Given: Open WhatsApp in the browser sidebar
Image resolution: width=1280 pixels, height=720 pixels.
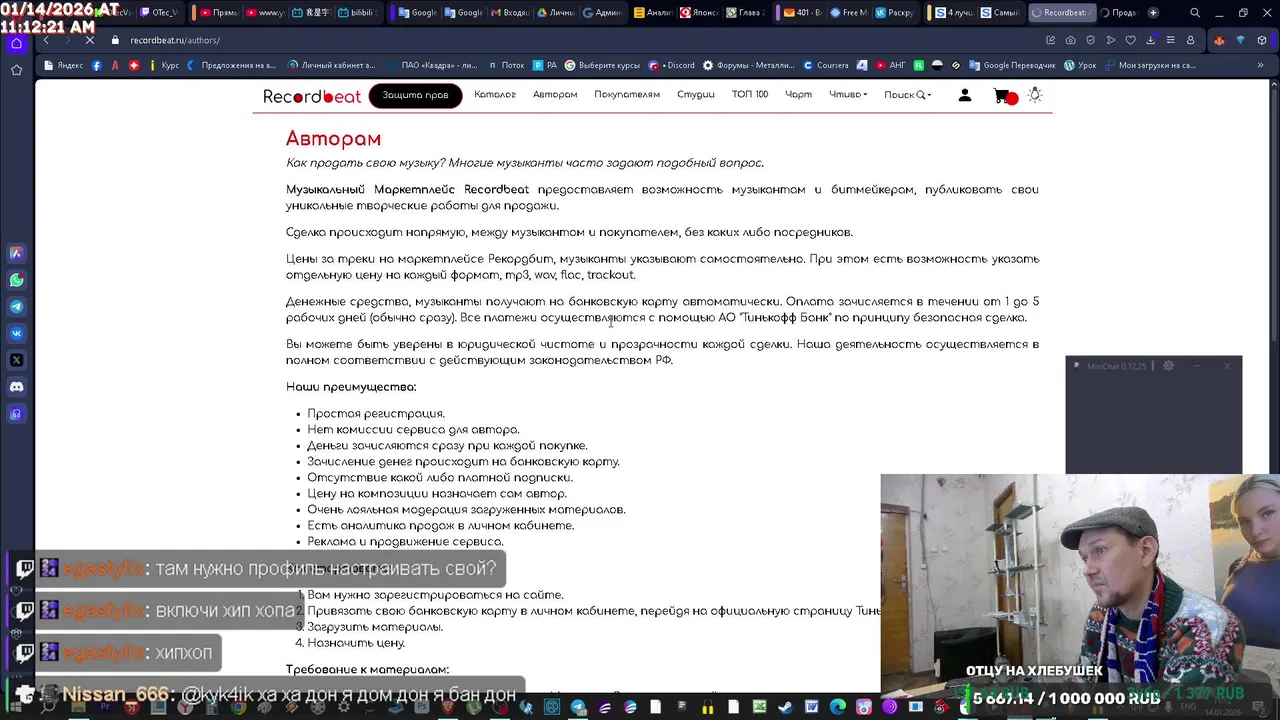Looking at the screenshot, I should pos(16,280).
